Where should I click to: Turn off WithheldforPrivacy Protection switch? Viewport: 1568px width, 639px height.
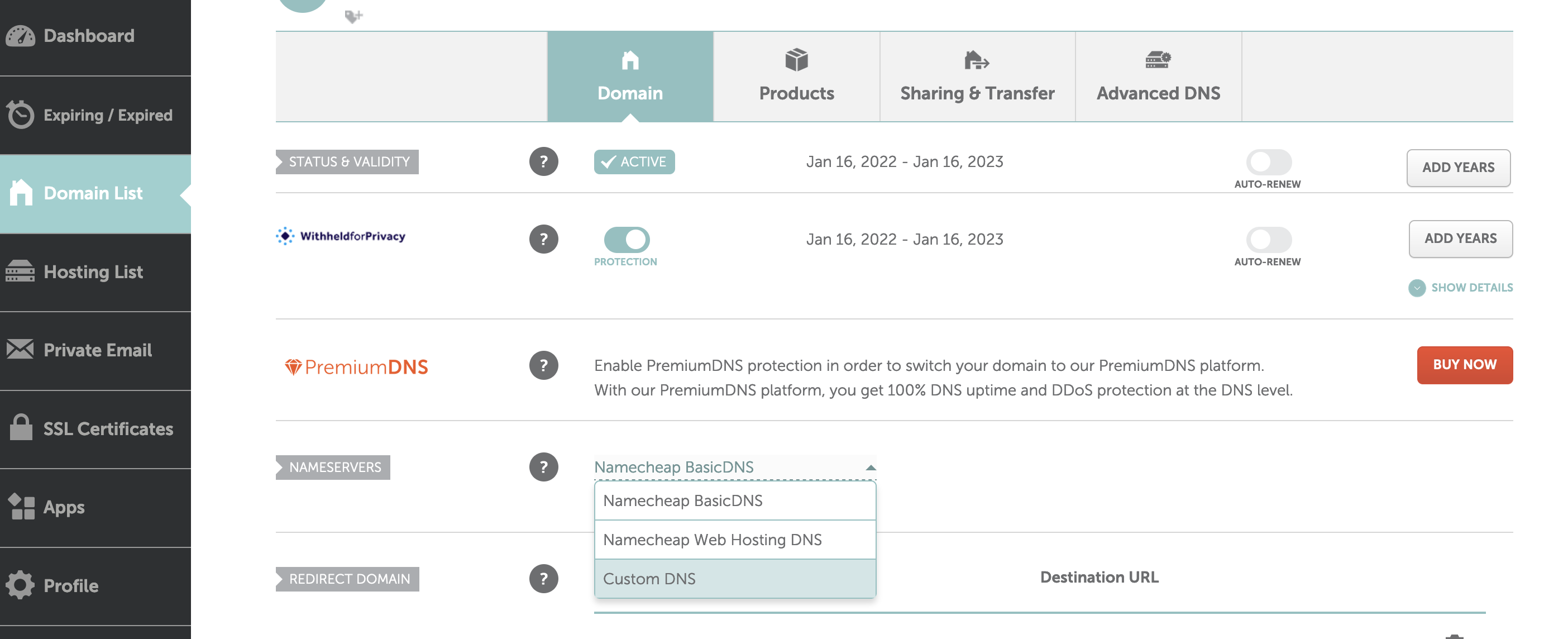(x=627, y=240)
